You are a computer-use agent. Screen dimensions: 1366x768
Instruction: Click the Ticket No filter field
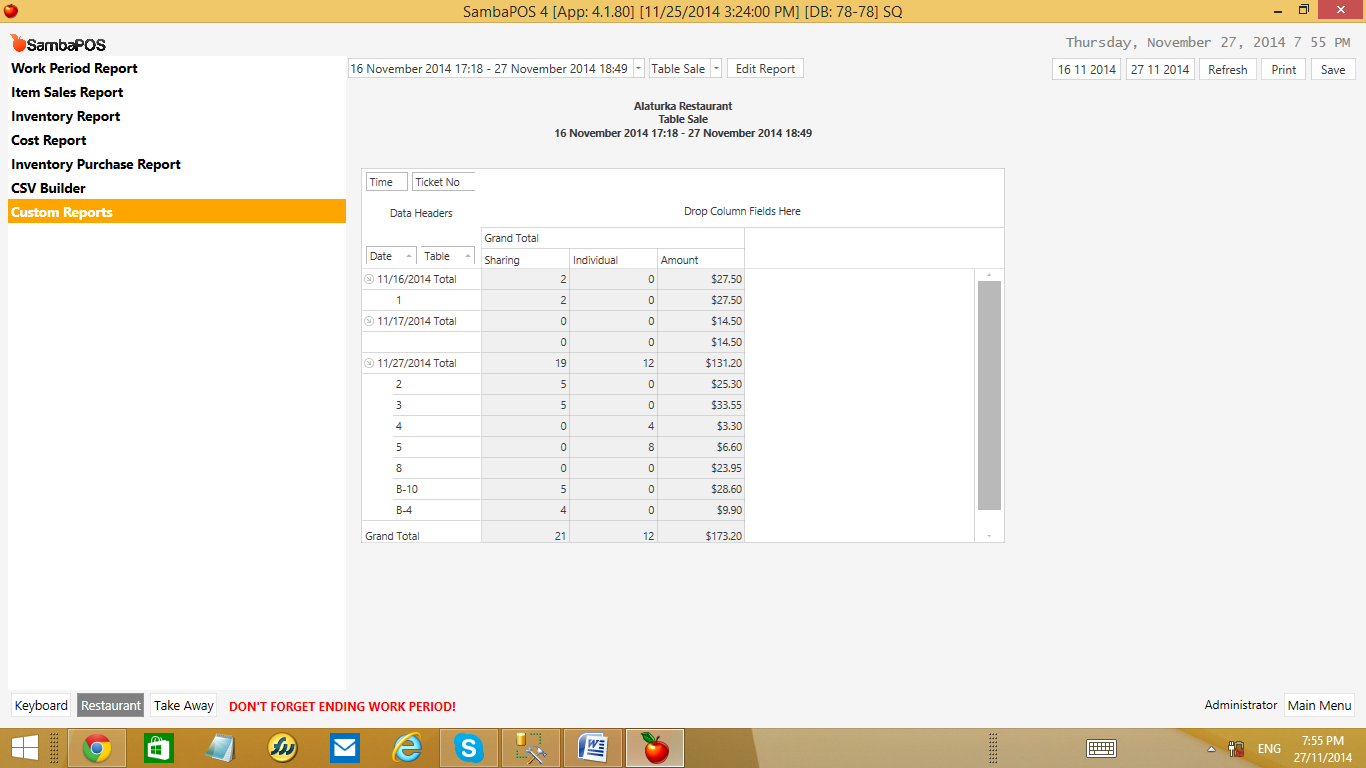pyautogui.click(x=442, y=182)
